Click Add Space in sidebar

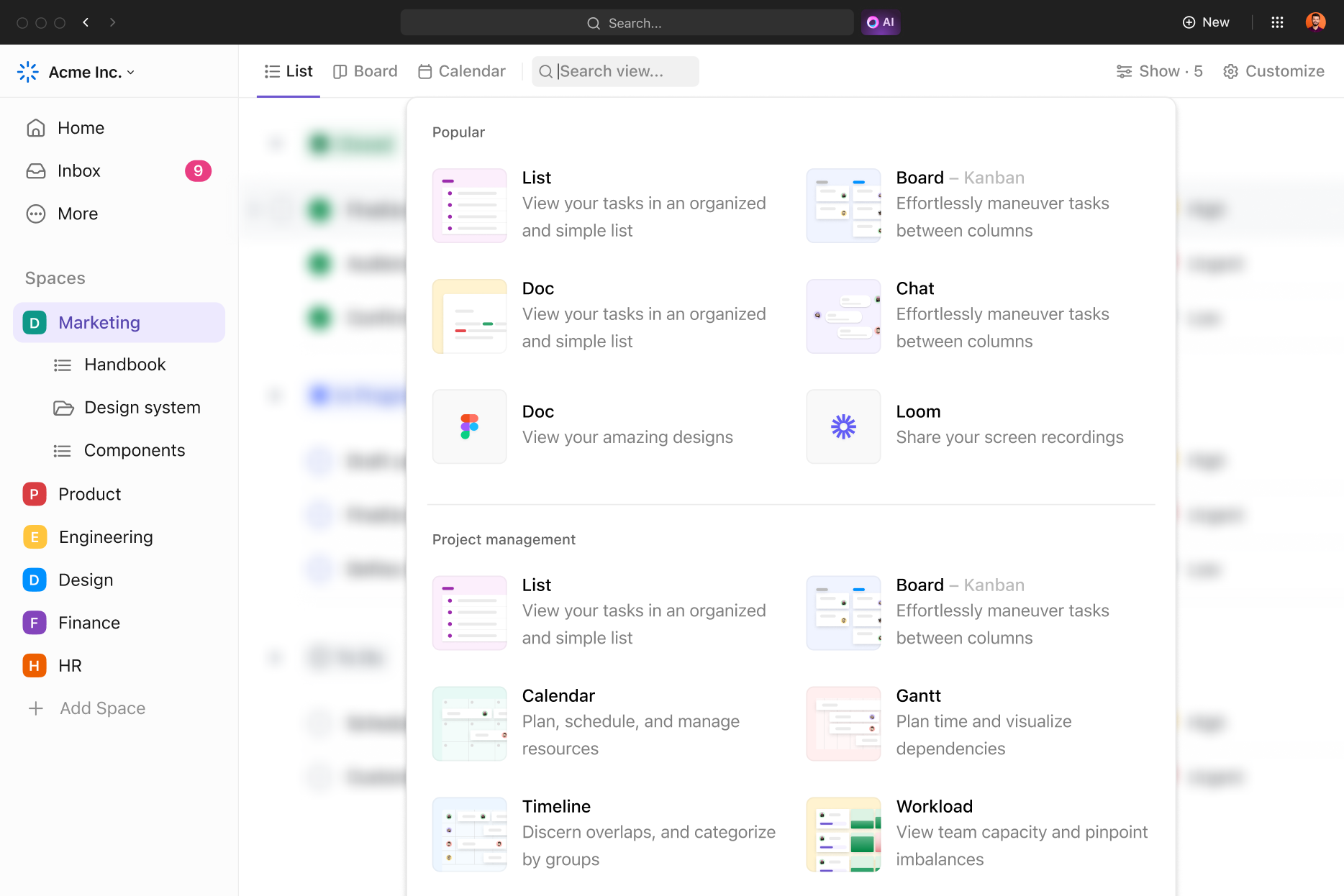[x=102, y=708]
